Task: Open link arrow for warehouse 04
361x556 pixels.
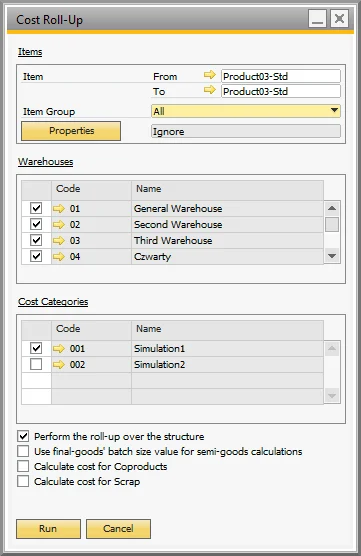Action: [59, 256]
